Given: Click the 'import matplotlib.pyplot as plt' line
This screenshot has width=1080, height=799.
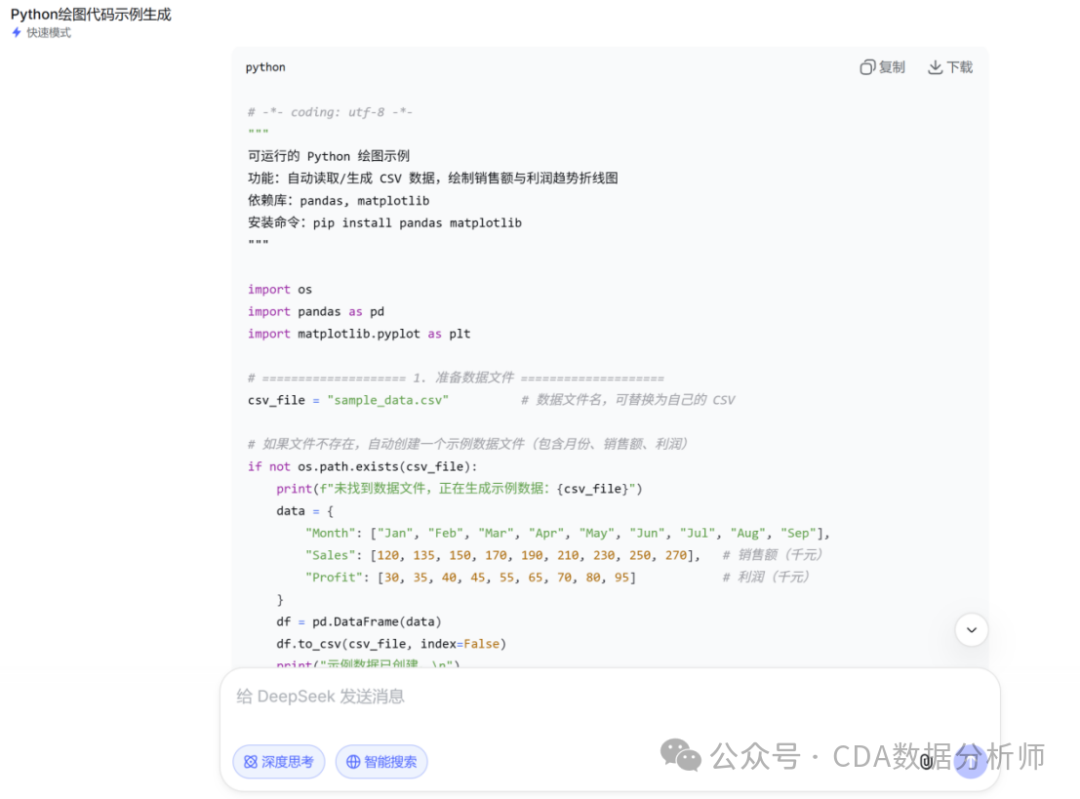Looking at the screenshot, I should click(x=359, y=333).
